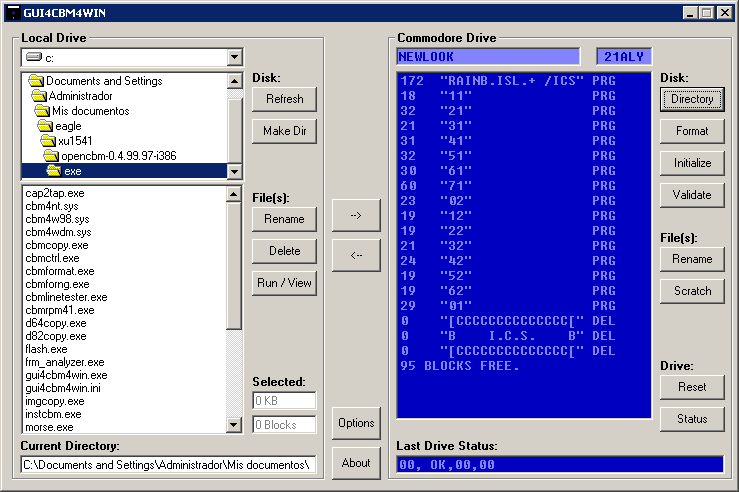Click Run / View button

pyautogui.click(x=284, y=283)
